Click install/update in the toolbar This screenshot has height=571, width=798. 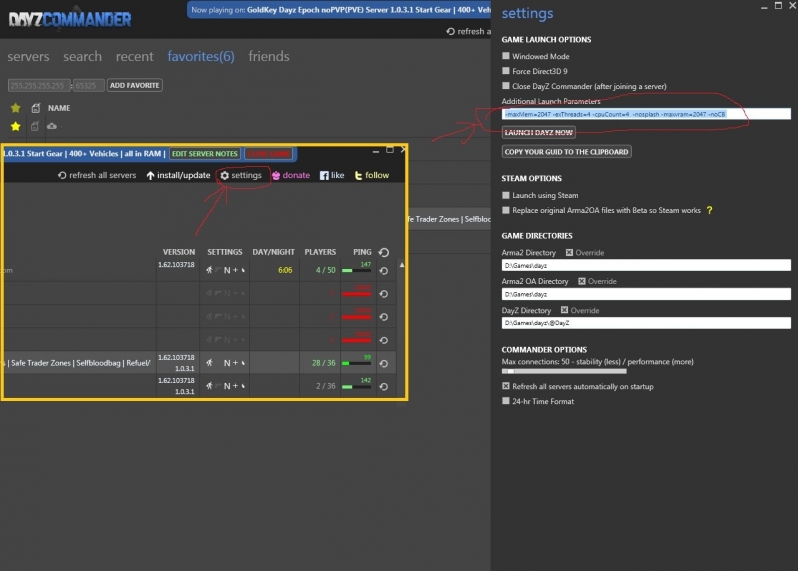click(178, 175)
